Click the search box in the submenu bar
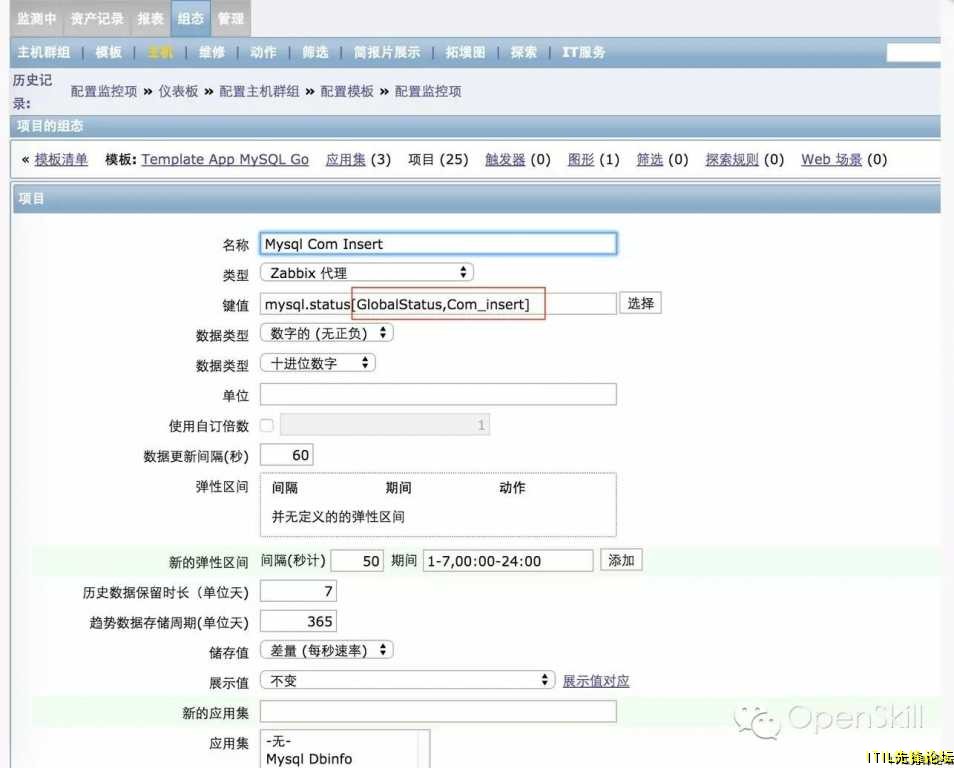The height and width of the screenshot is (768, 954). (x=914, y=52)
